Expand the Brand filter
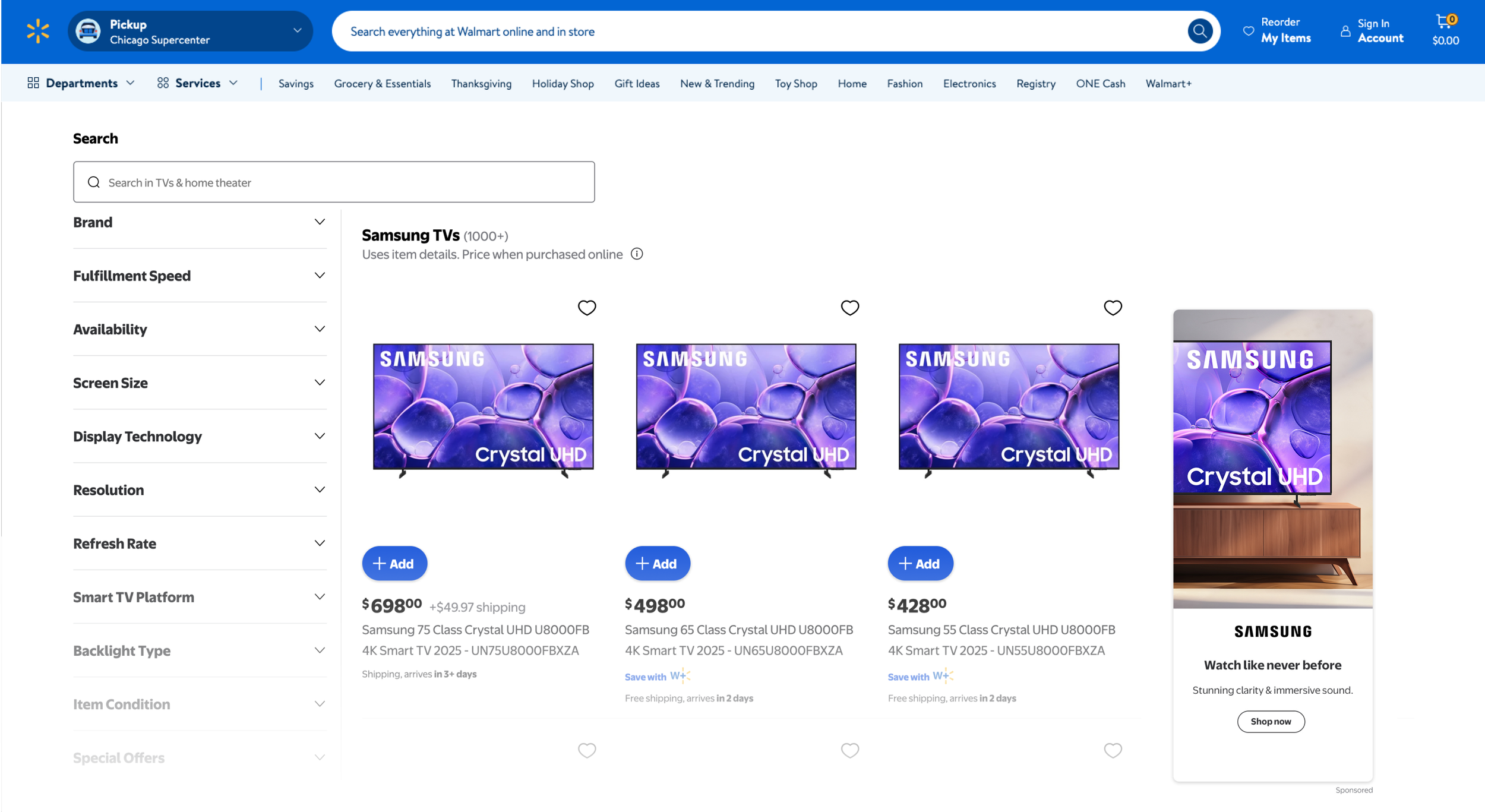The image size is (1485, 812). (x=200, y=222)
